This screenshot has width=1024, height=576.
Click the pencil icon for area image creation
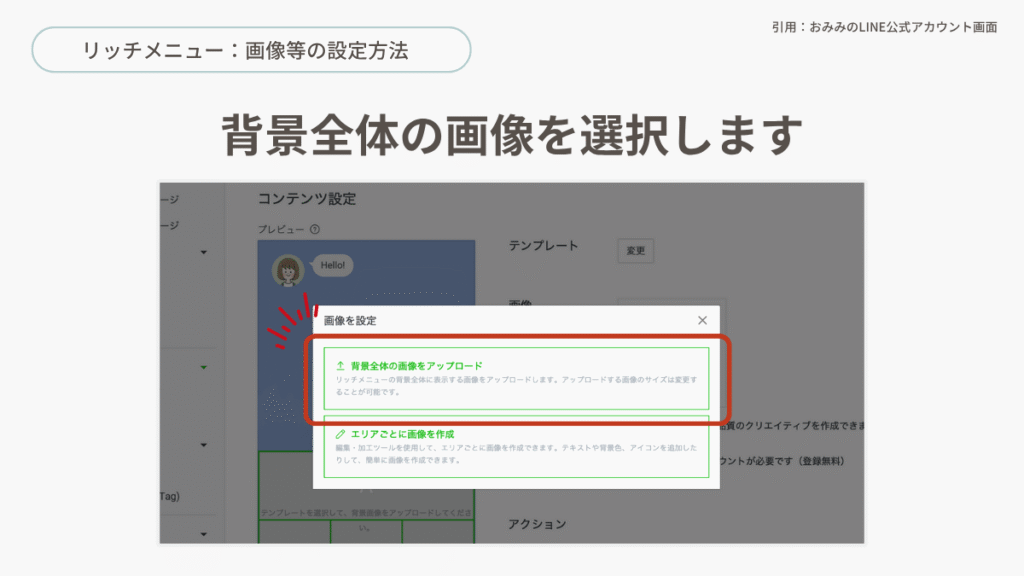[341, 434]
